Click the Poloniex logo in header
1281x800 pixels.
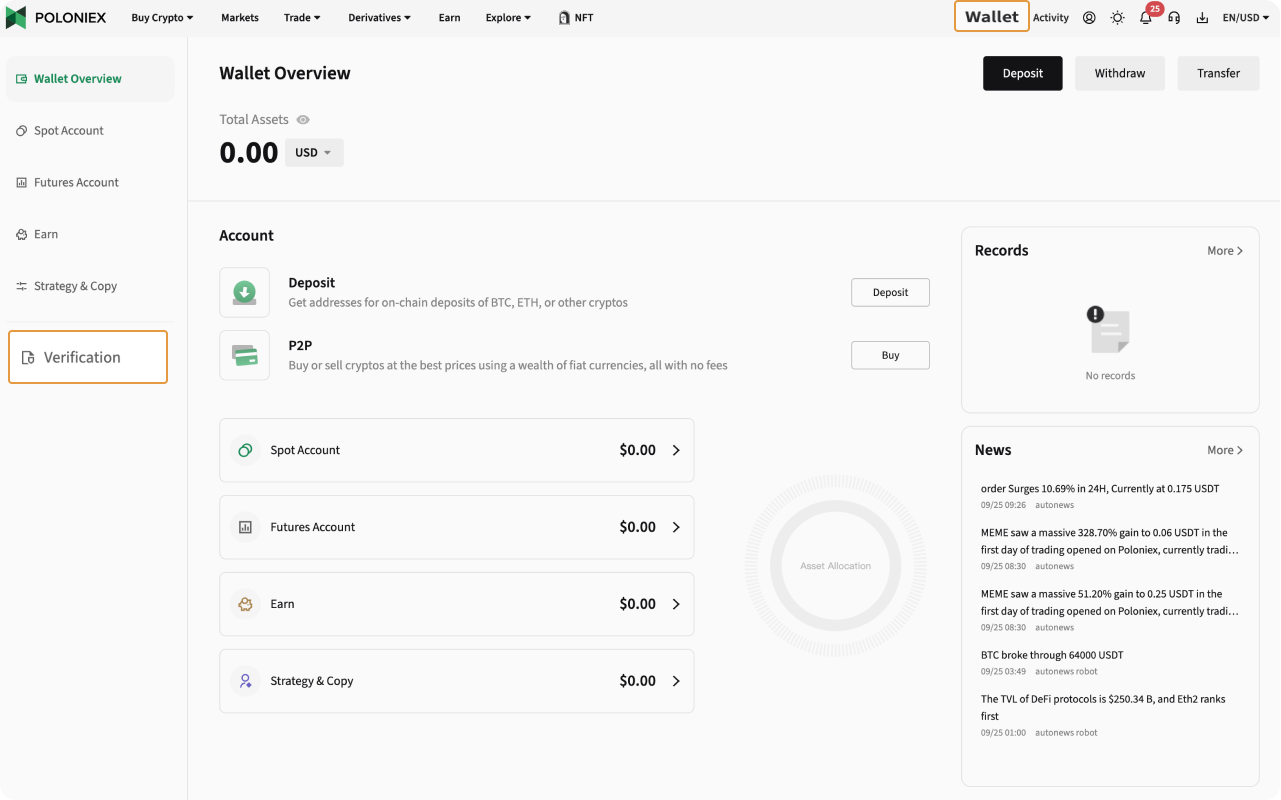click(x=56, y=17)
